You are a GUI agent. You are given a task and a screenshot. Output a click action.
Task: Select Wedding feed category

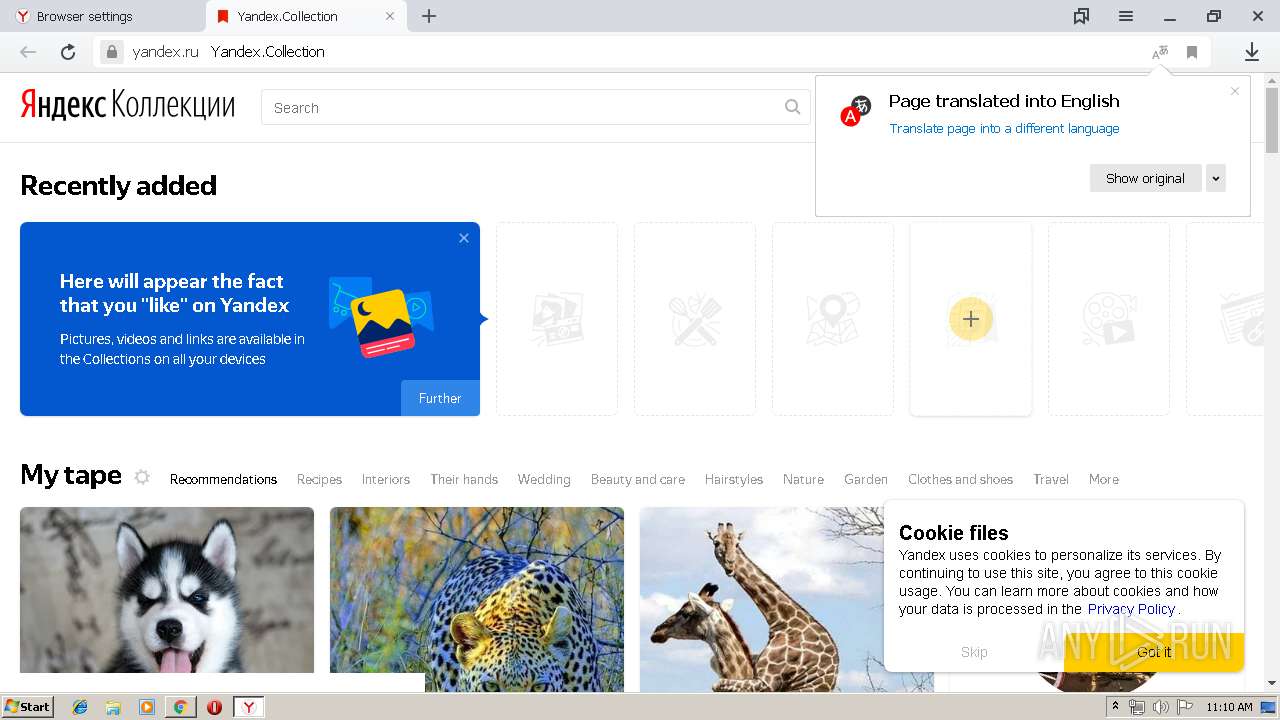pos(544,479)
